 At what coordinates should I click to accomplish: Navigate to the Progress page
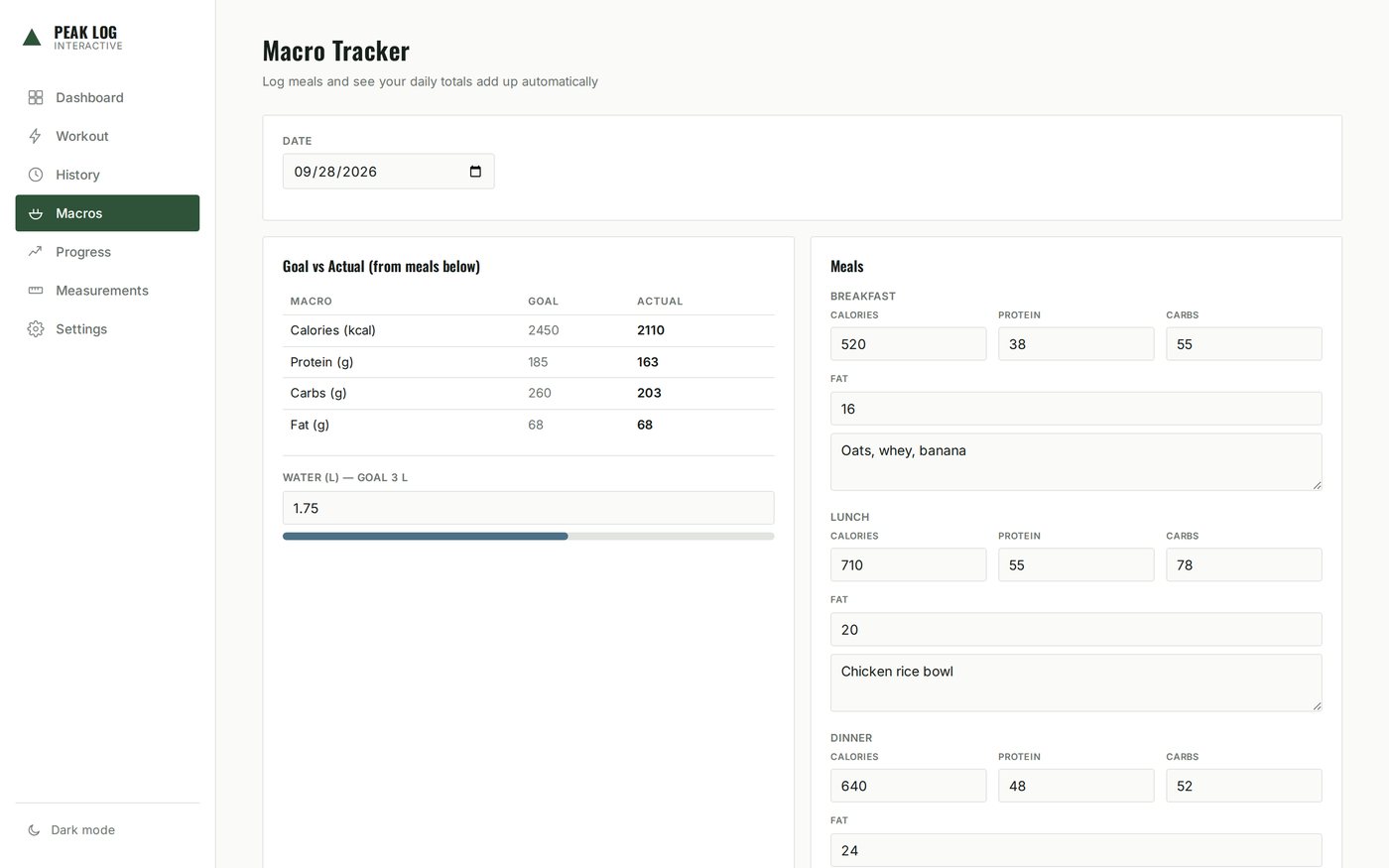pos(107,252)
